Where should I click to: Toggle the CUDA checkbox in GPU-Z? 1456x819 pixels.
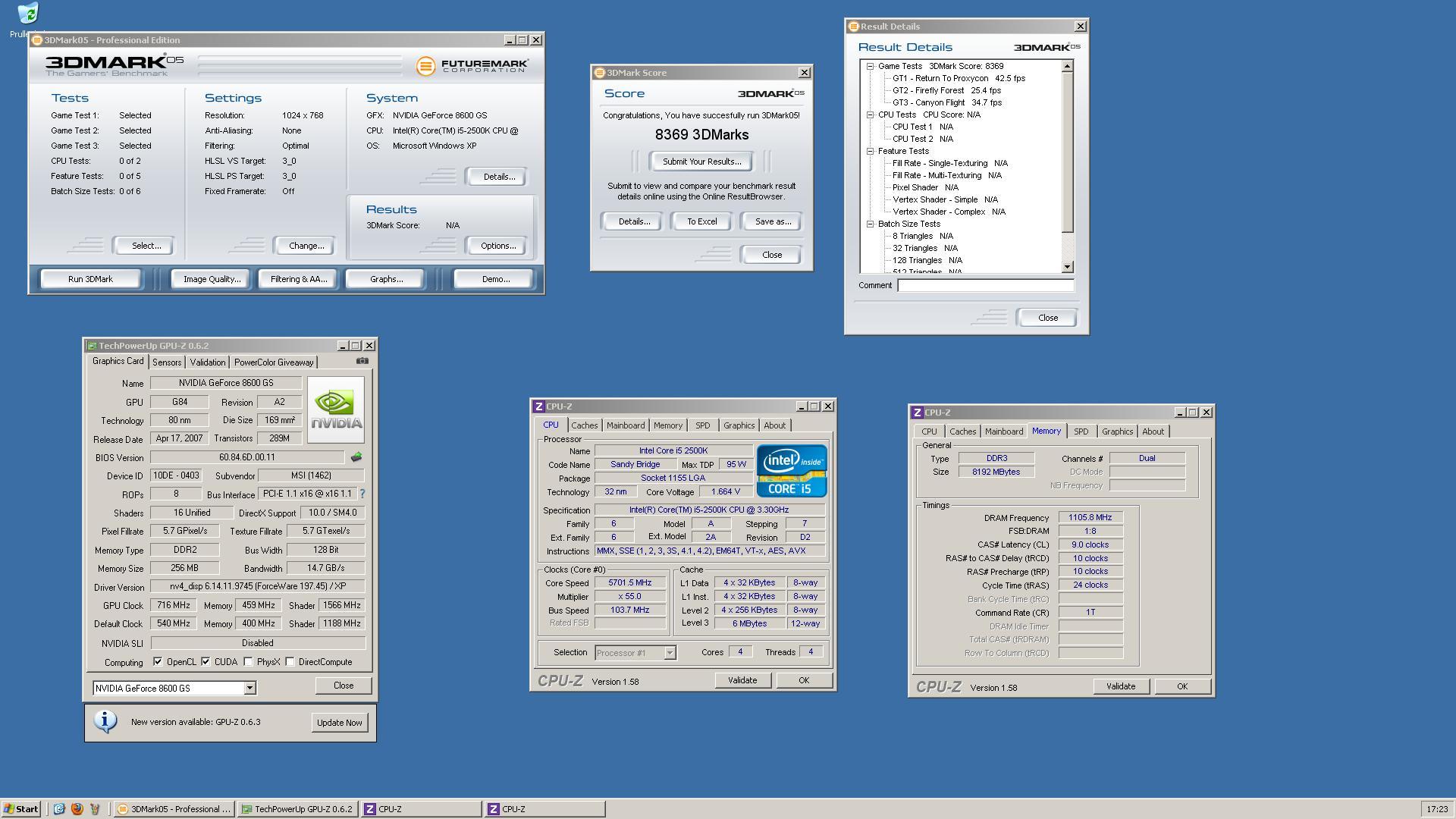(x=206, y=661)
